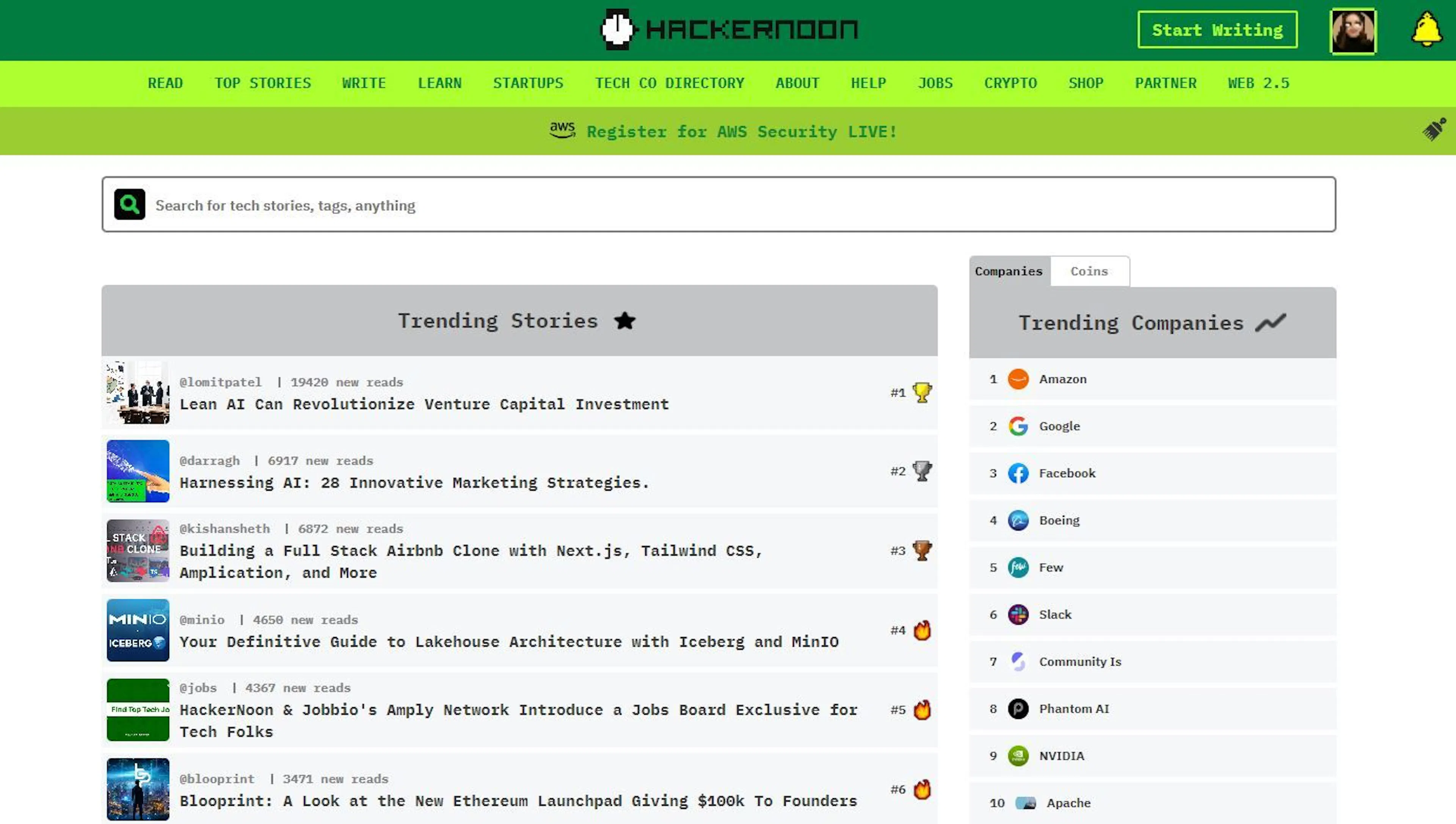Click the silver trophy icon for #2
Viewport: 1456px width, 824px height.
[x=922, y=471]
